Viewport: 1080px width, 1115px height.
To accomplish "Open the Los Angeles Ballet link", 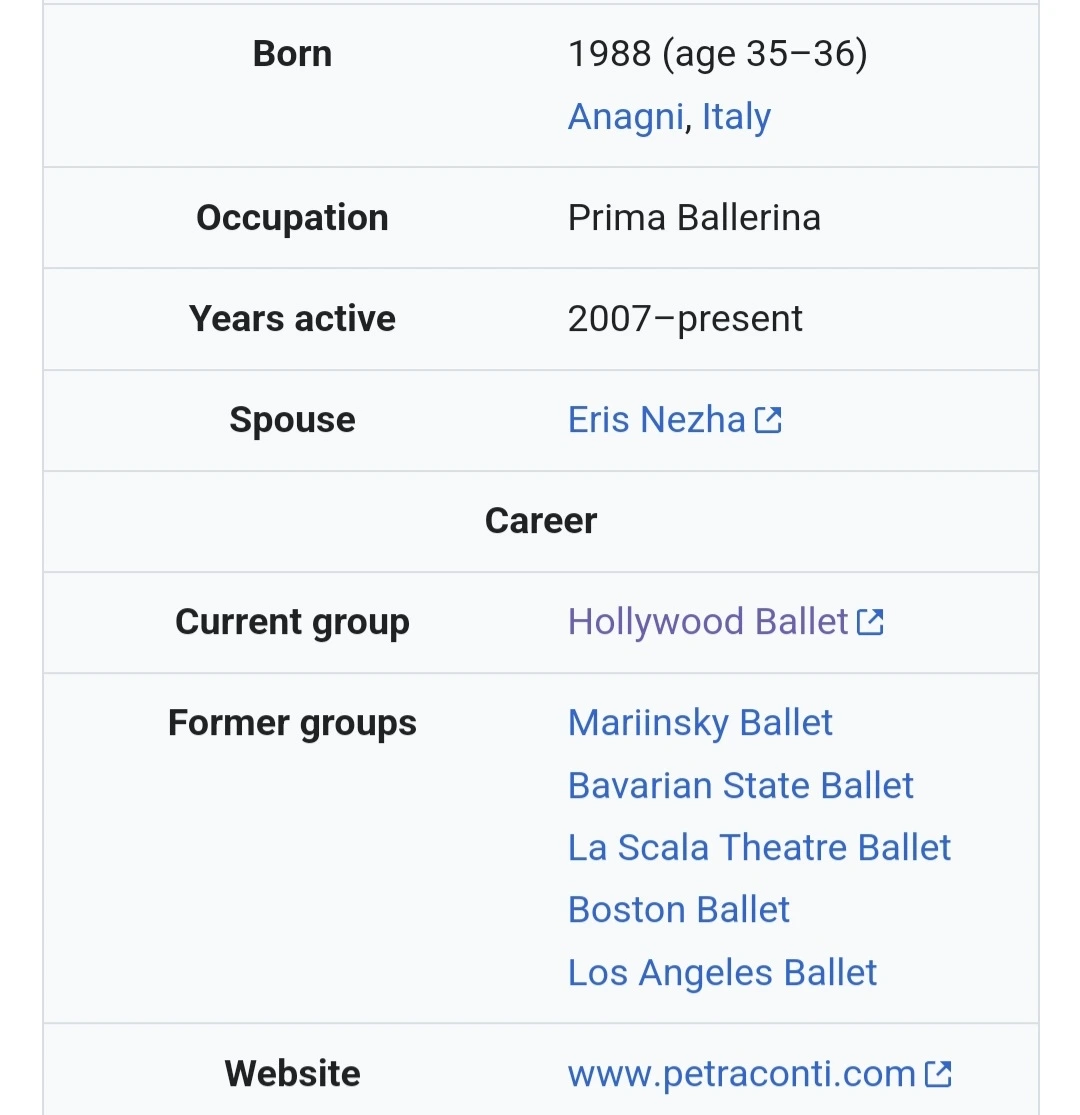I will pyautogui.click(x=722, y=973).
